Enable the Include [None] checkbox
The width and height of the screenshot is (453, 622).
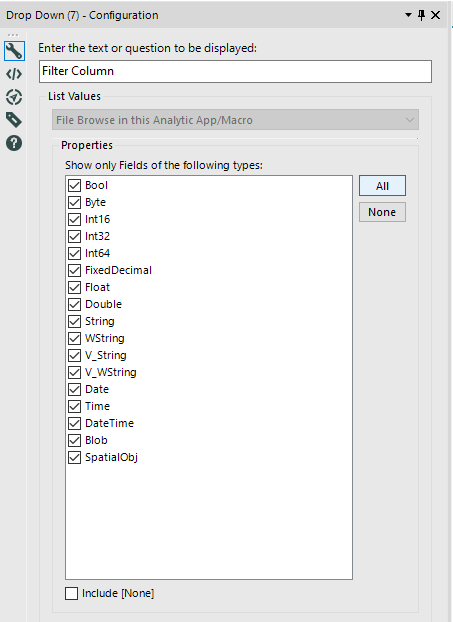(x=71, y=593)
